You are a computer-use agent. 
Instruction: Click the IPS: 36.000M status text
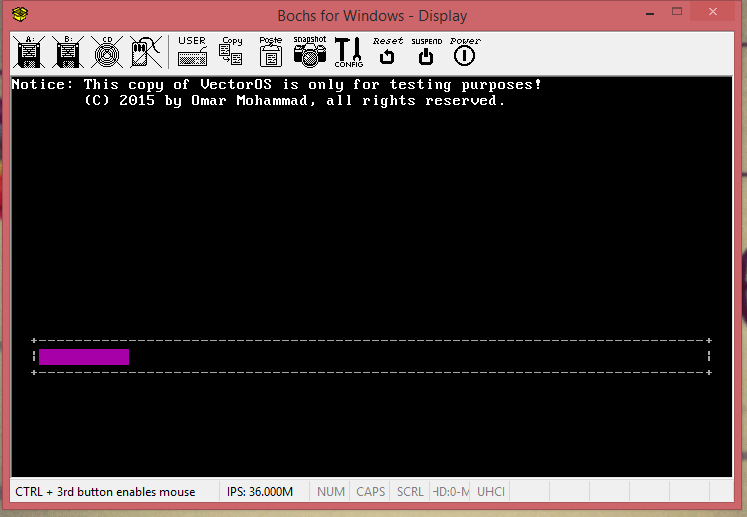pyautogui.click(x=260, y=492)
